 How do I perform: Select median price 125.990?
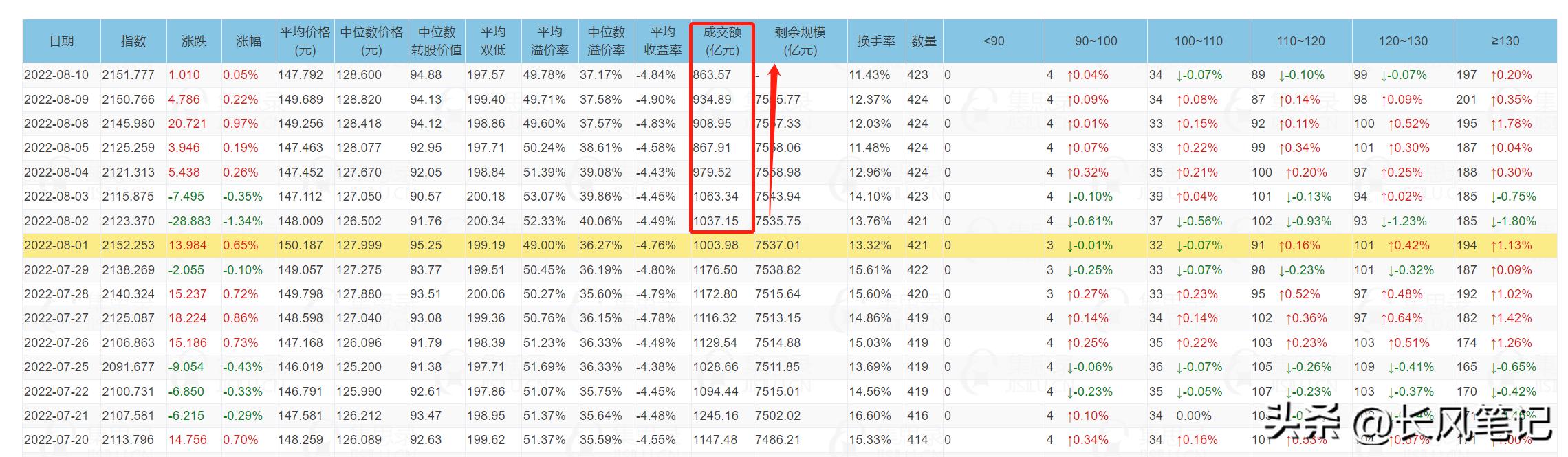(359, 392)
